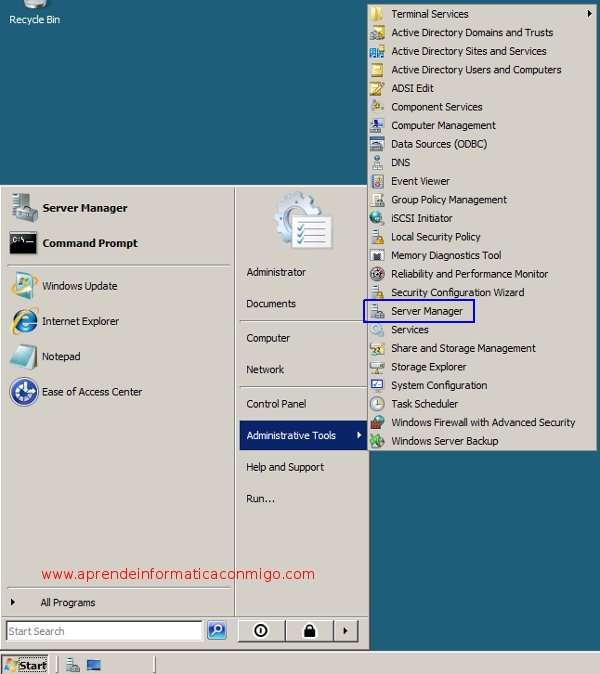The width and height of the screenshot is (600, 674).
Task: Click Show Desktop quick launch icon
Action: pos(94,665)
